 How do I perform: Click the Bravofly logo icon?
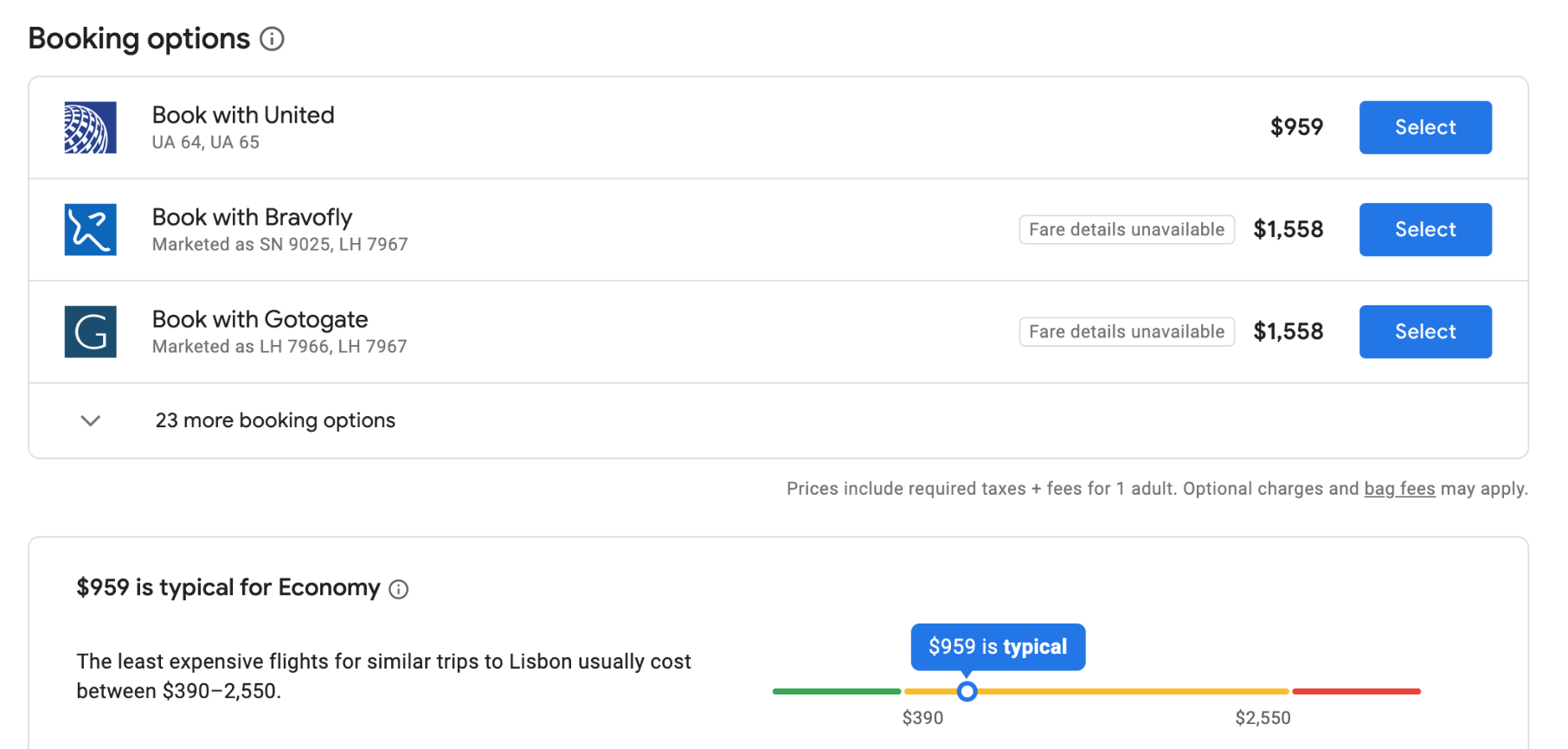[x=90, y=230]
